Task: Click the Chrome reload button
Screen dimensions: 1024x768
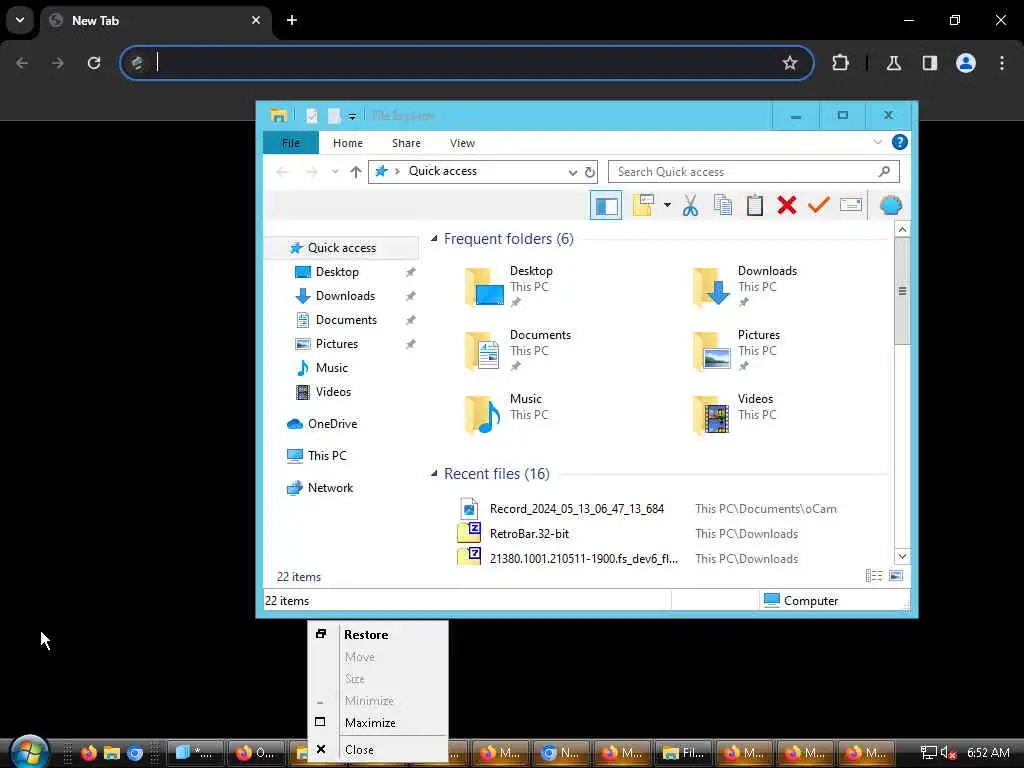Action: pyautogui.click(x=94, y=63)
